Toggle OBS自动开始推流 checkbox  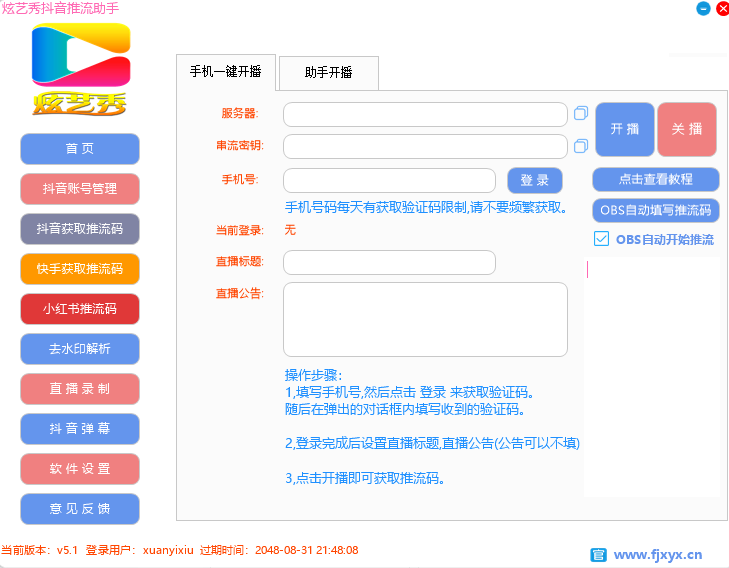[x=601, y=239]
